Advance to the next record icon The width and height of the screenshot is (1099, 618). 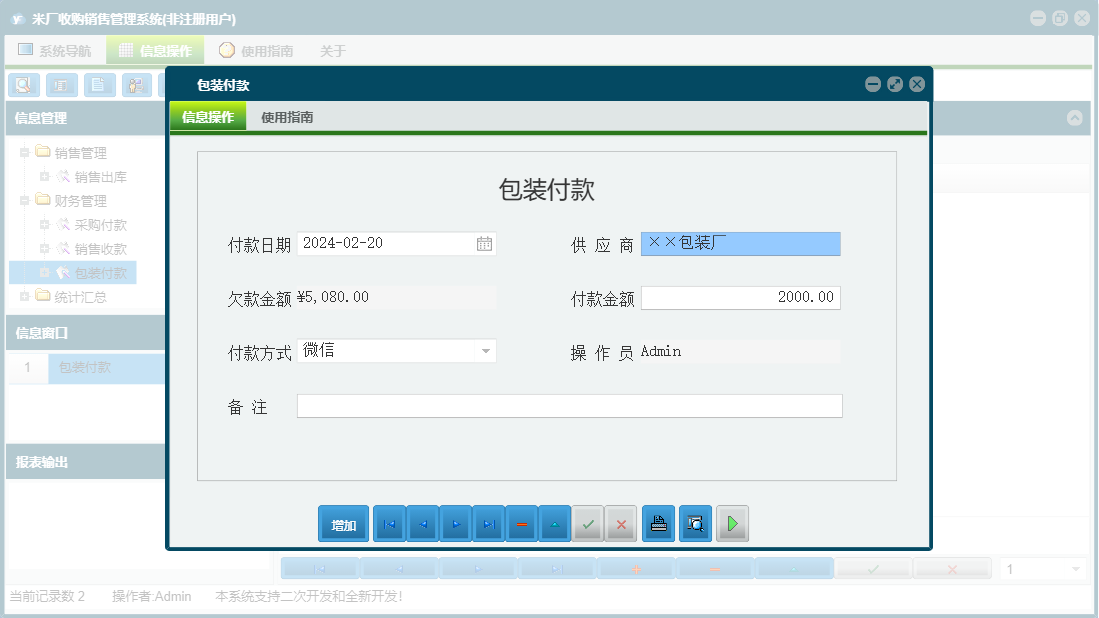455,523
